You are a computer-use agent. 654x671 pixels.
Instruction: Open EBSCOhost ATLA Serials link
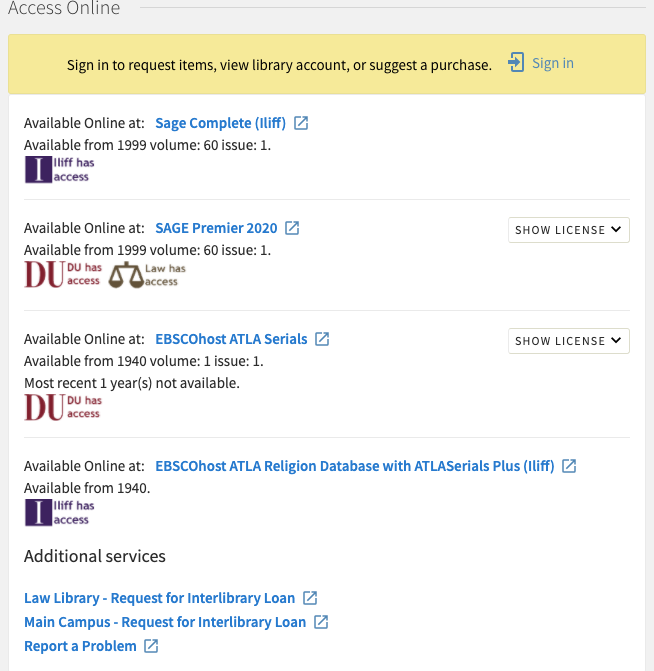(x=231, y=339)
